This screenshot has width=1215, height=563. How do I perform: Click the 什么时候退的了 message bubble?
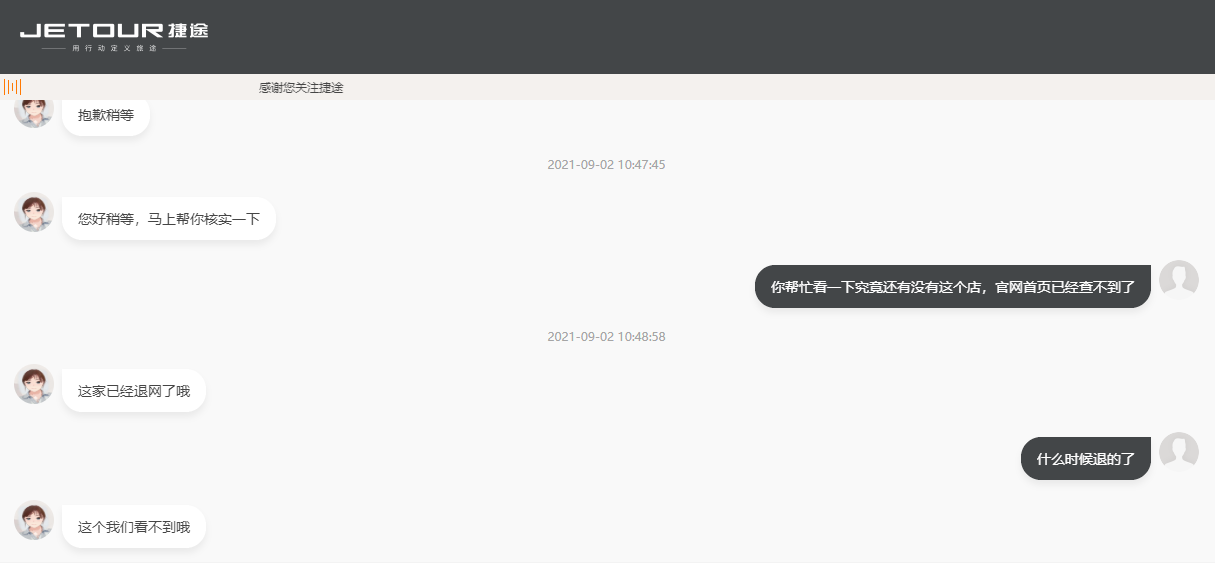point(1086,459)
